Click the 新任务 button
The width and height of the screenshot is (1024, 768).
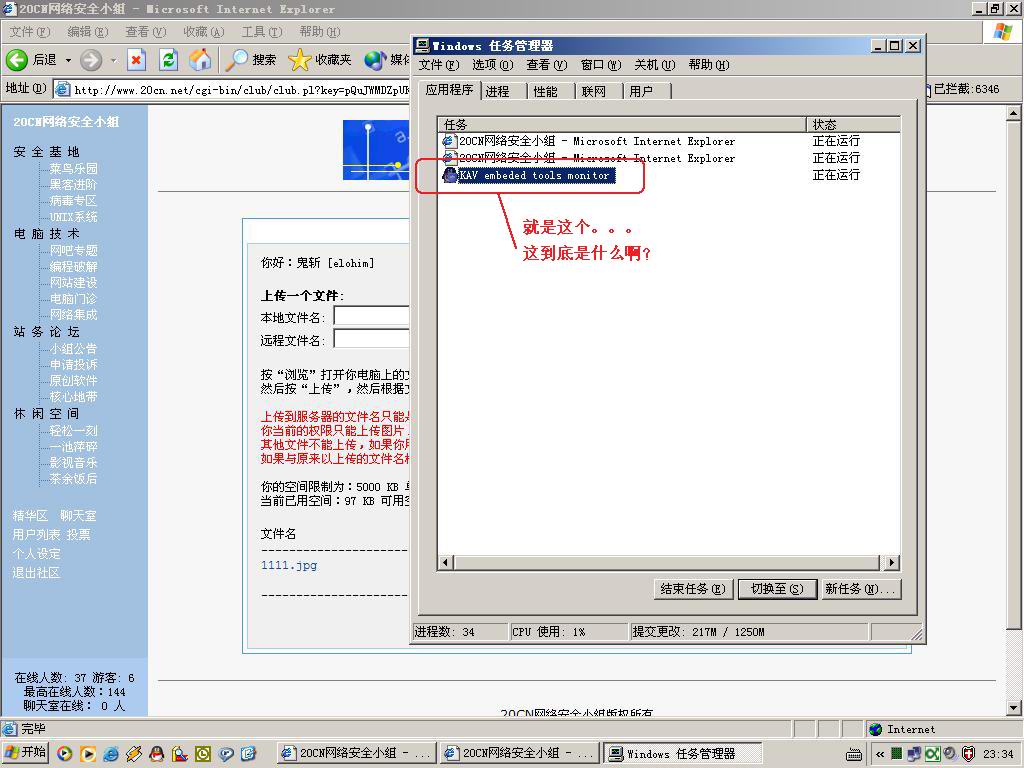(x=859, y=589)
